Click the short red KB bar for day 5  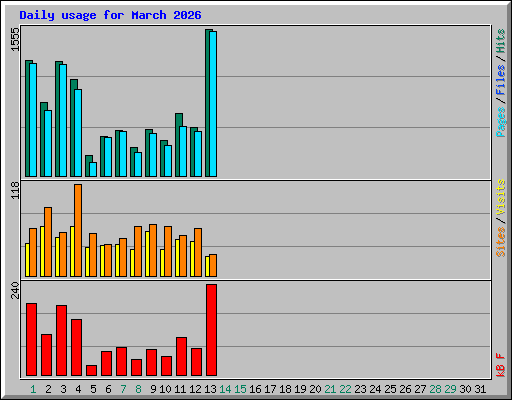[91, 371]
